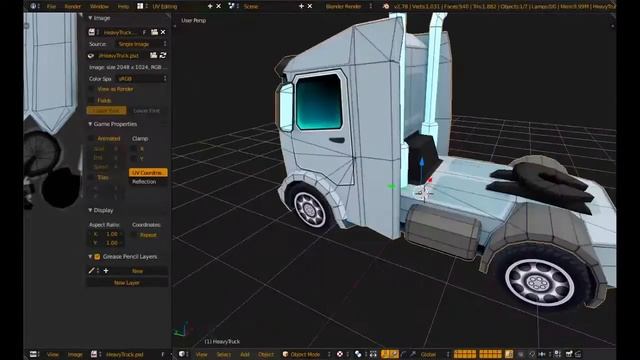This screenshot has height=360, width=640.
Task: Click the Info editor type icon
Action: 33,6
